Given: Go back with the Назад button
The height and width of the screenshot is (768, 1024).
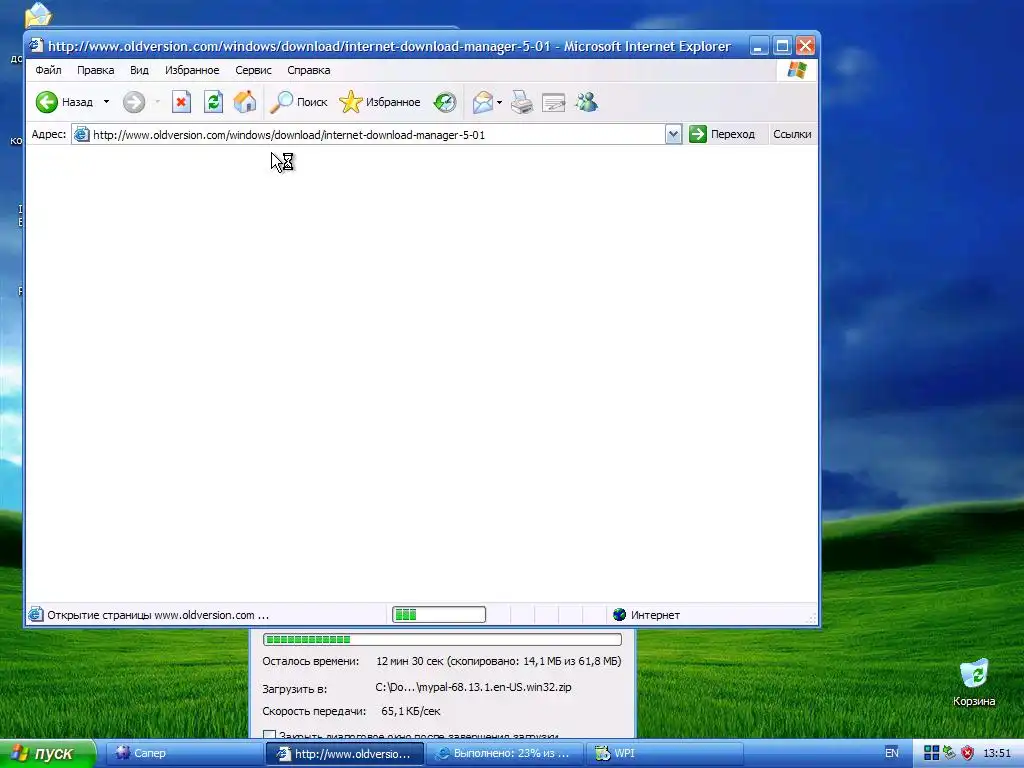Looking at the screenshot, I should point(64,102).
